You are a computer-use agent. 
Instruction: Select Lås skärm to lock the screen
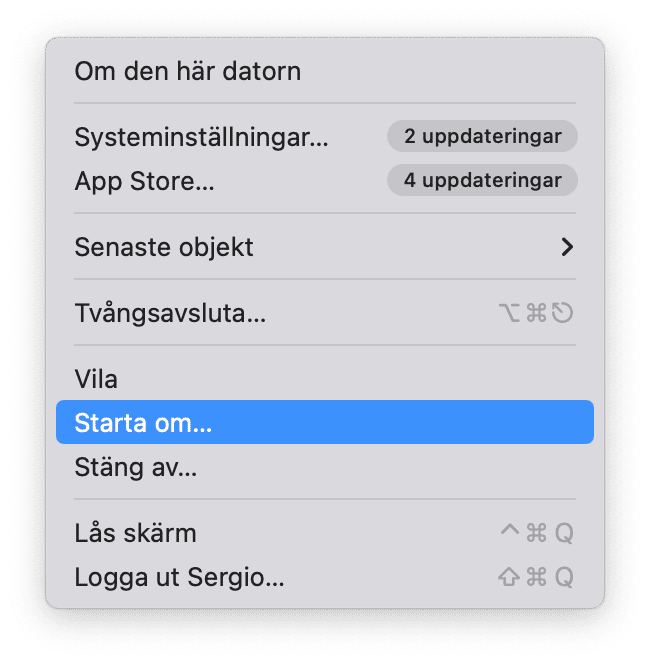[135, 533]
